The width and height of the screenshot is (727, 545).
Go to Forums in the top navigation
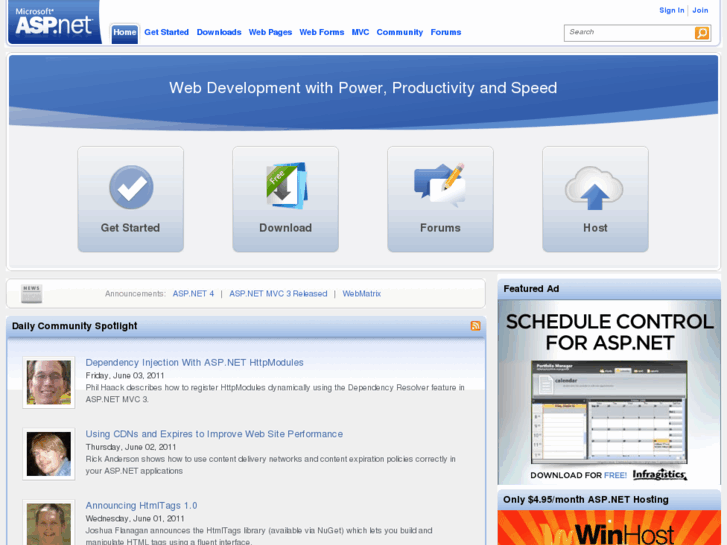pos(446,32)
